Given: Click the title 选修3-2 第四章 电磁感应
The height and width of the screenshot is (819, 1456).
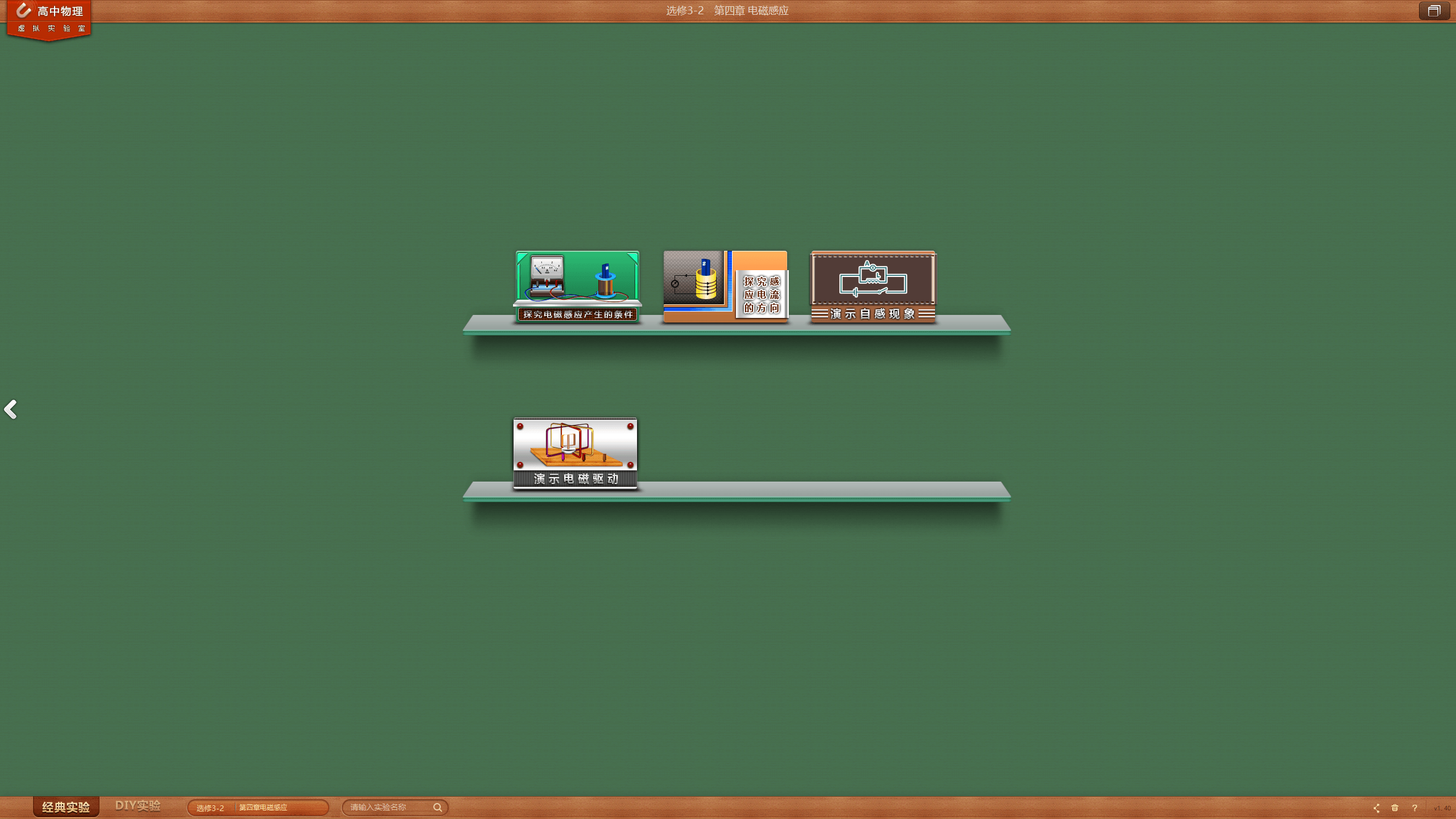Looking at the screenshot, I should (727, 11).
